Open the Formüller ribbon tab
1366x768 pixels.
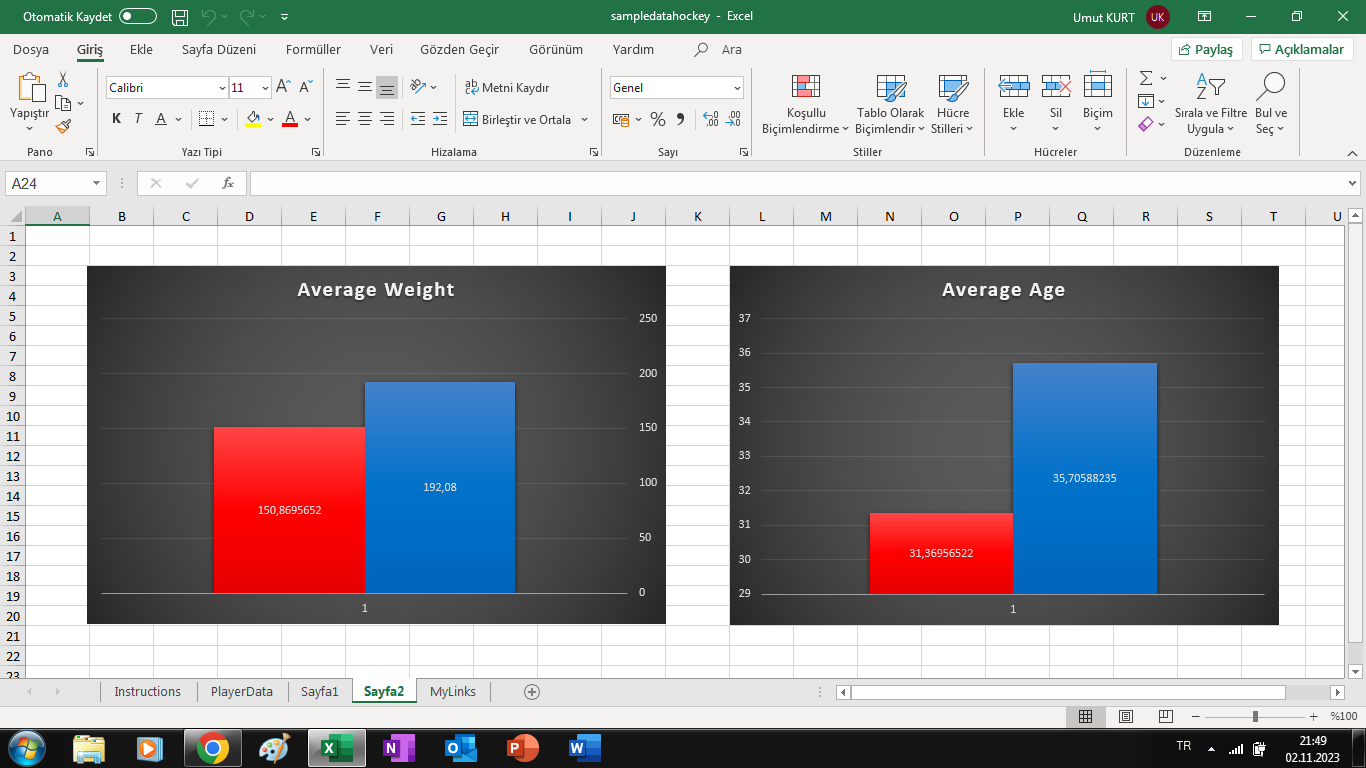(313, 49)
